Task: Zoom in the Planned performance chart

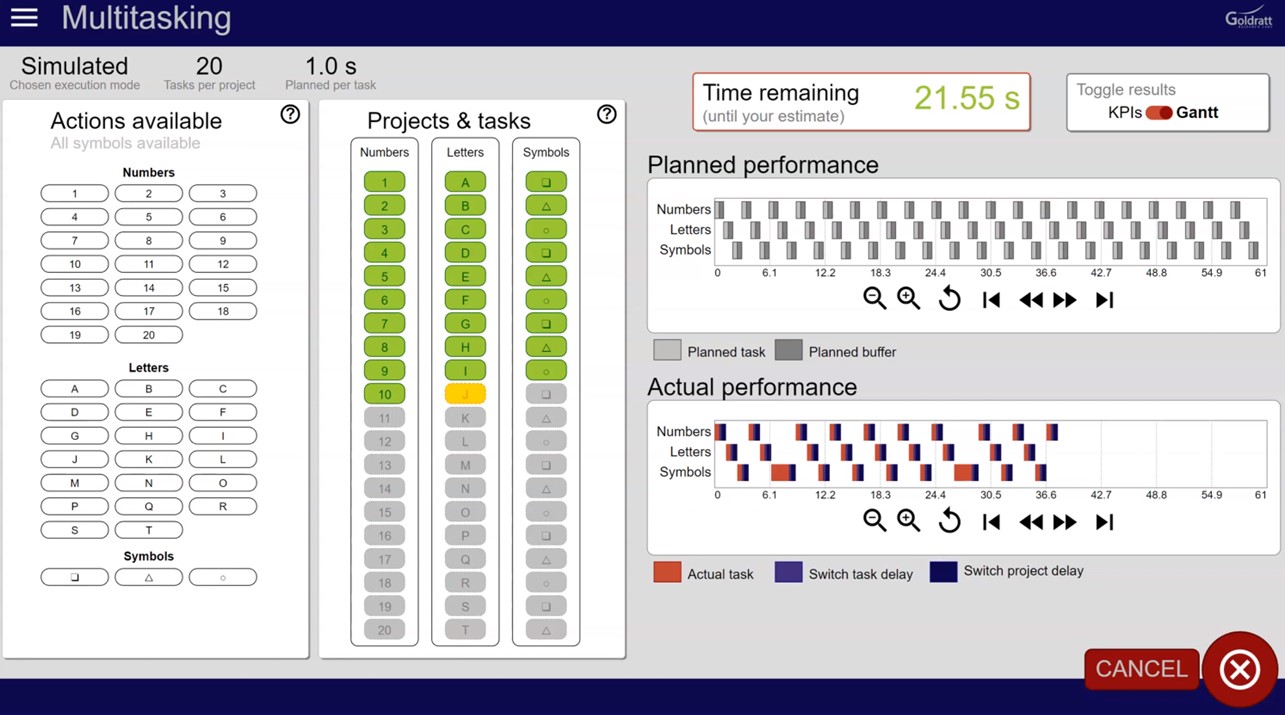Action: [x=908, y=299]
